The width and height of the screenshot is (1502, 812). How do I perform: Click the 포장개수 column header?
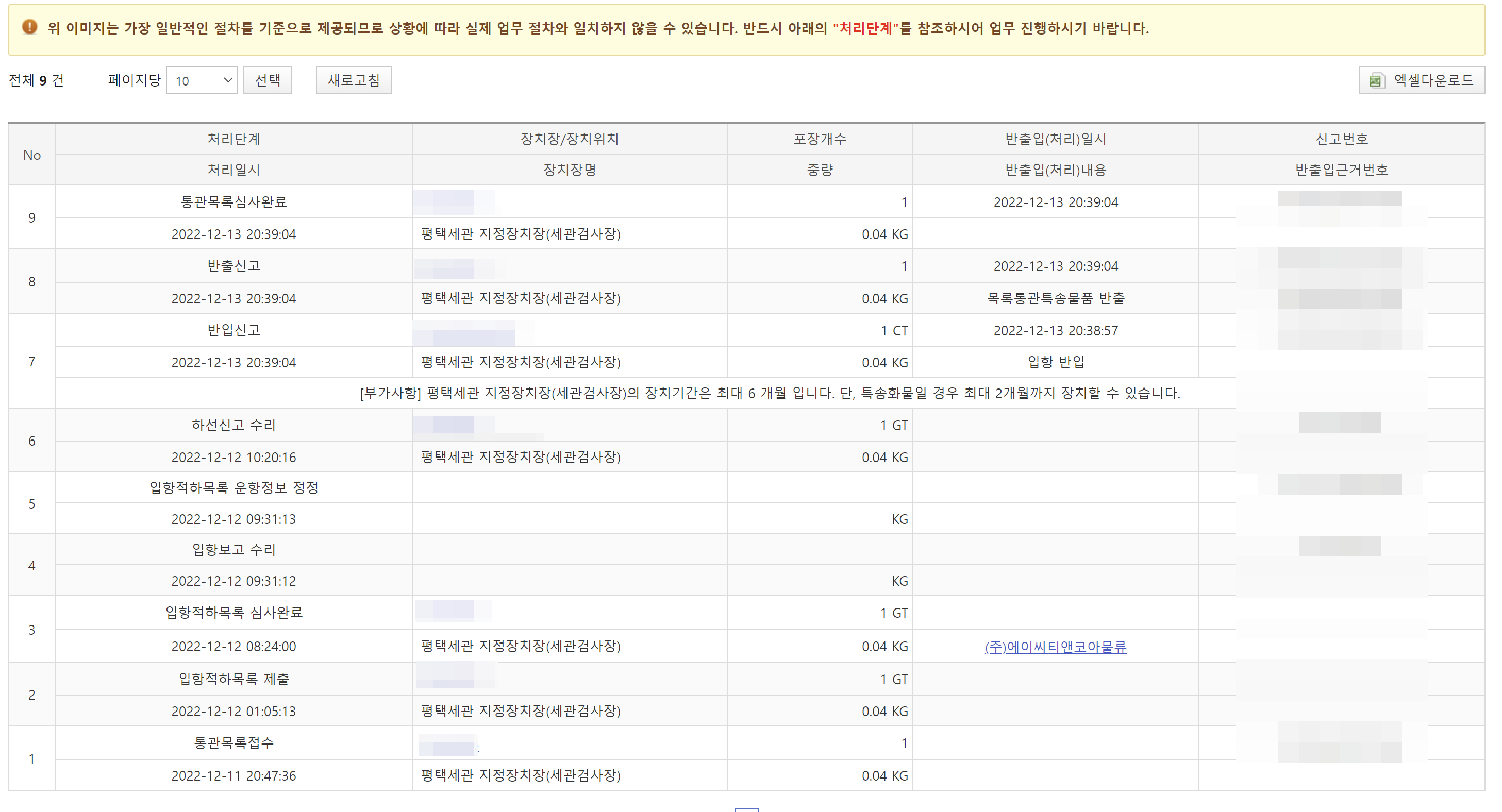(x=819, y=139)
